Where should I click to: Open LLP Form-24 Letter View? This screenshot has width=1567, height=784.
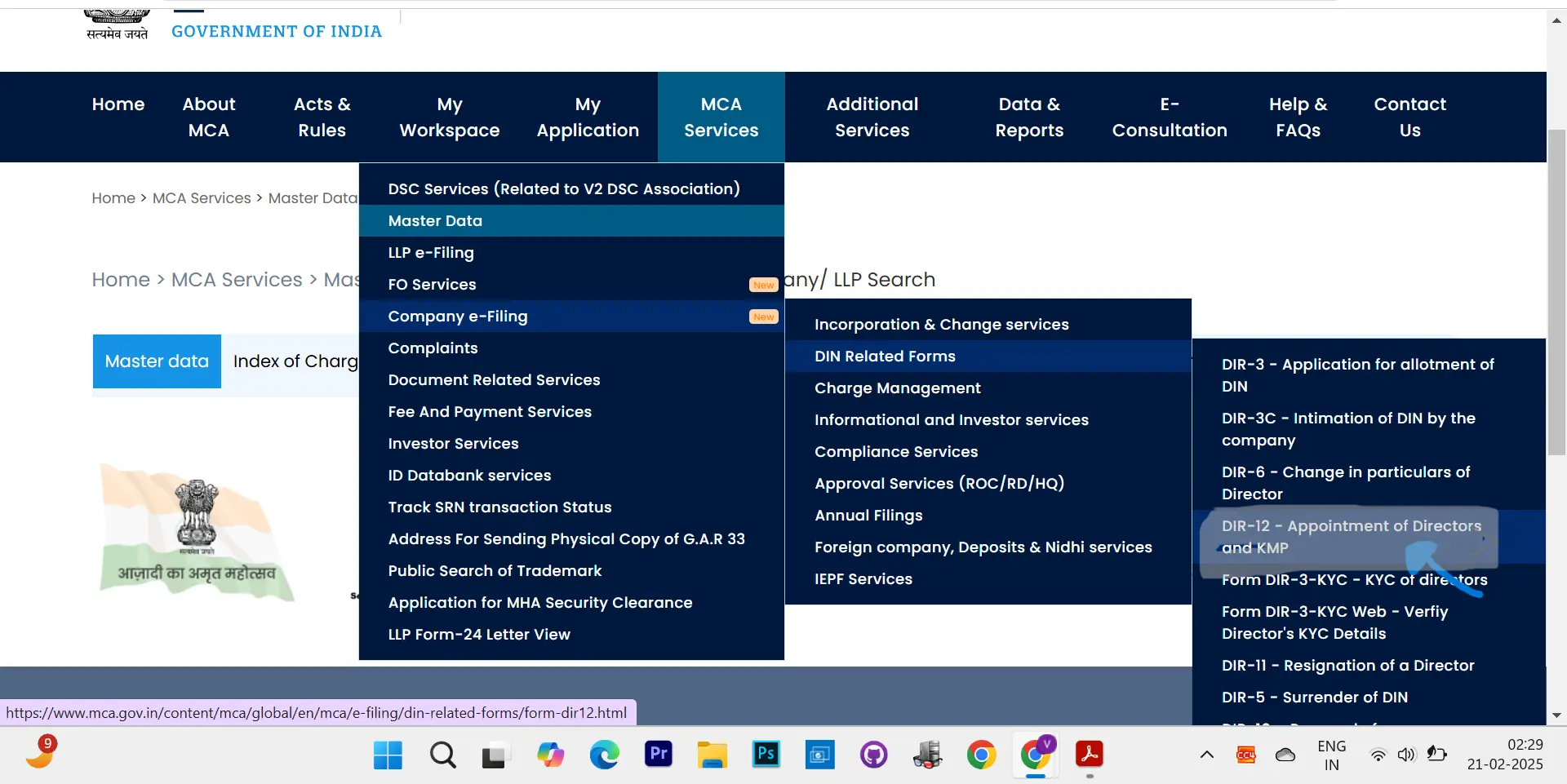[x=571, y=634]
